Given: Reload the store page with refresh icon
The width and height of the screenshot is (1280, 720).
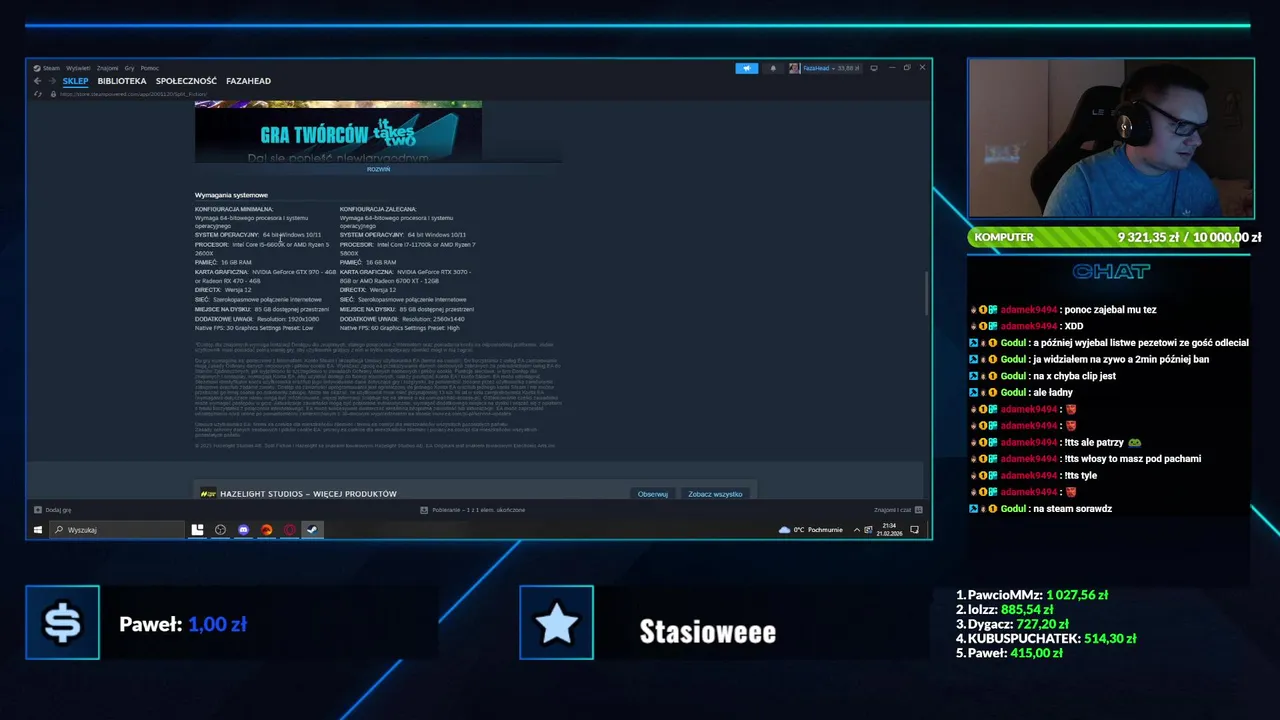Looking at the screenshot, I should pos(38,94).
